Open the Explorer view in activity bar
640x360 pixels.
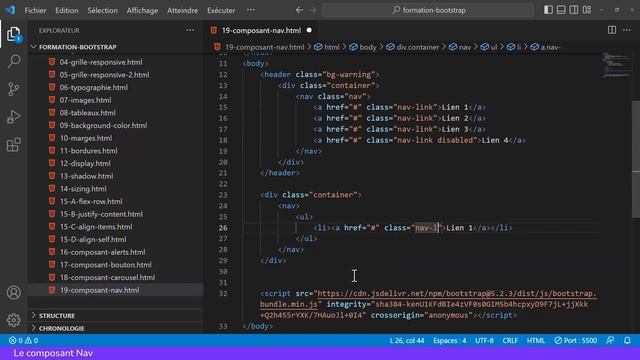tap(13, 34)
